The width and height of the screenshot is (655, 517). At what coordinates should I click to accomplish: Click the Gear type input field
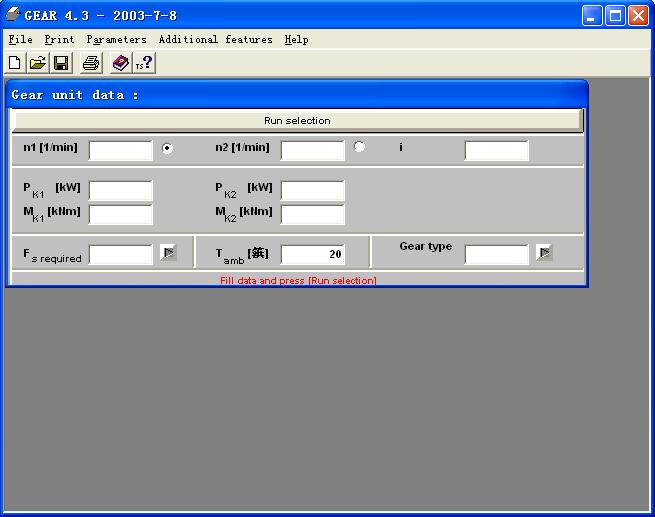pyautogui.click(x=497, y=254)
